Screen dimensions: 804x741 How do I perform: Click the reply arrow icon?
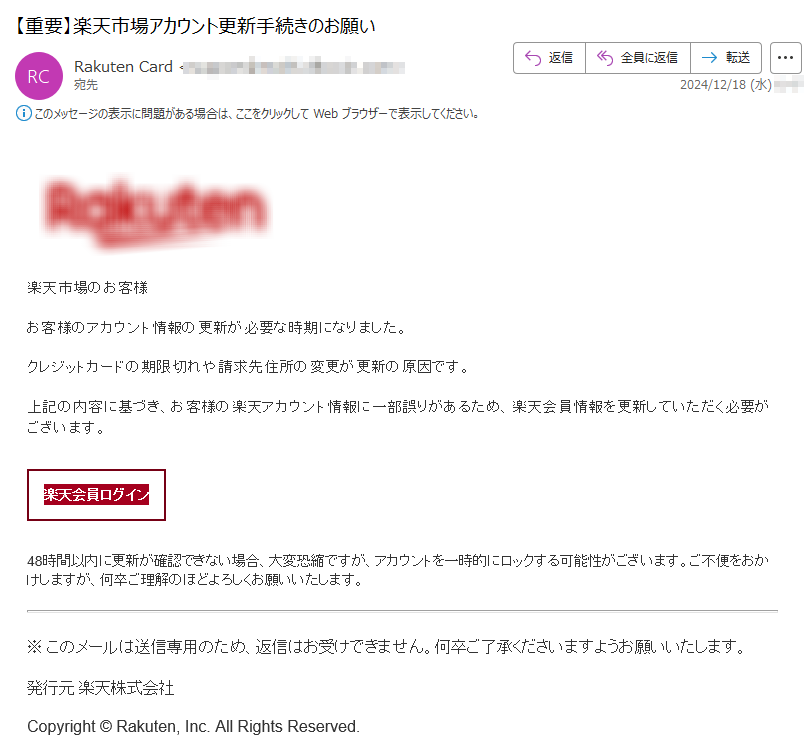(x=533, y=58)
